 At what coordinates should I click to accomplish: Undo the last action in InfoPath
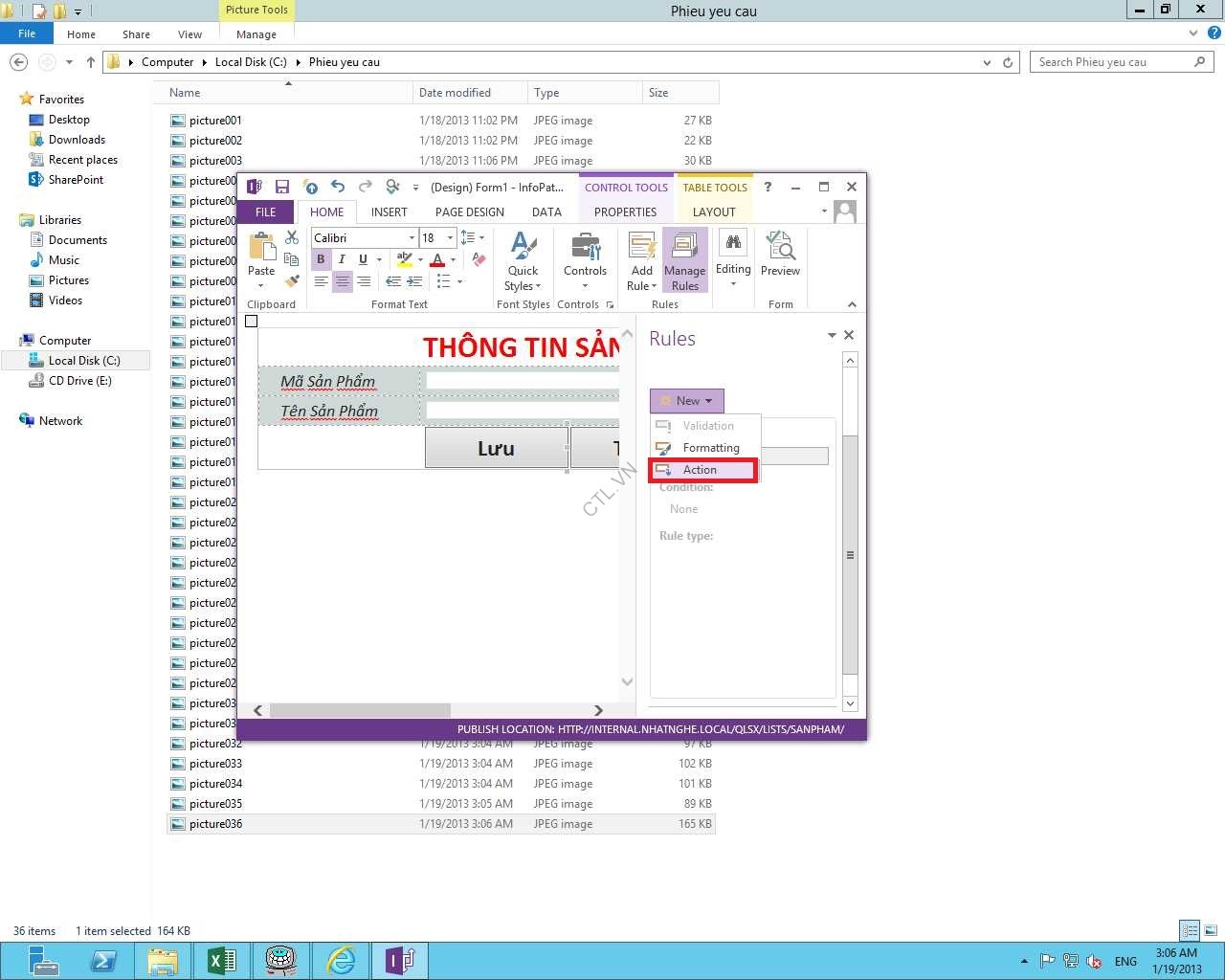(x=337, y=187)
